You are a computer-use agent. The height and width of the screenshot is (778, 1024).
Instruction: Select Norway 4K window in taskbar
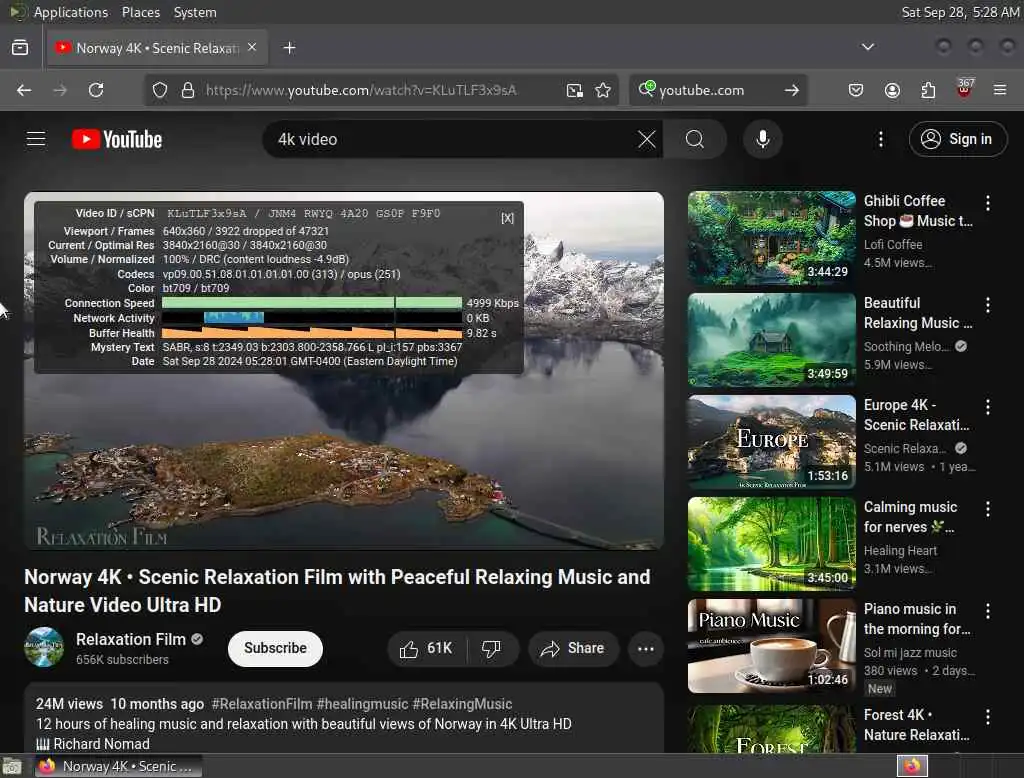[118, 766]
